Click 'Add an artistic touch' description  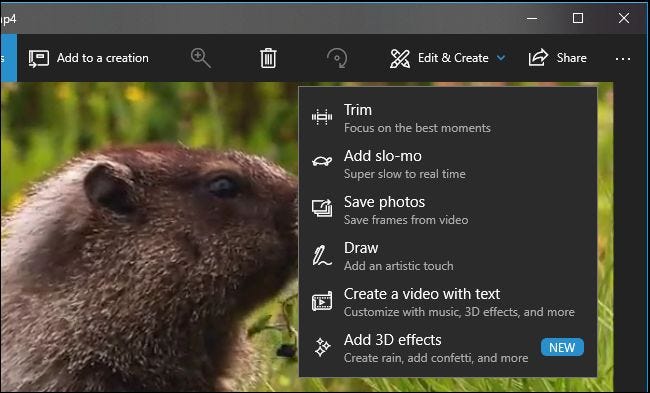(x=398, y=266)
